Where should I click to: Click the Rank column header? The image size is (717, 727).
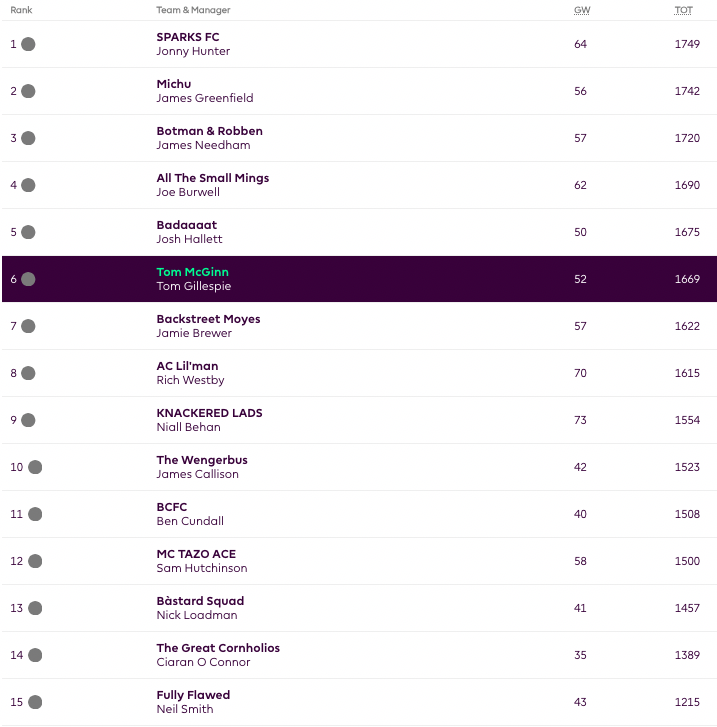pos(21,10)
